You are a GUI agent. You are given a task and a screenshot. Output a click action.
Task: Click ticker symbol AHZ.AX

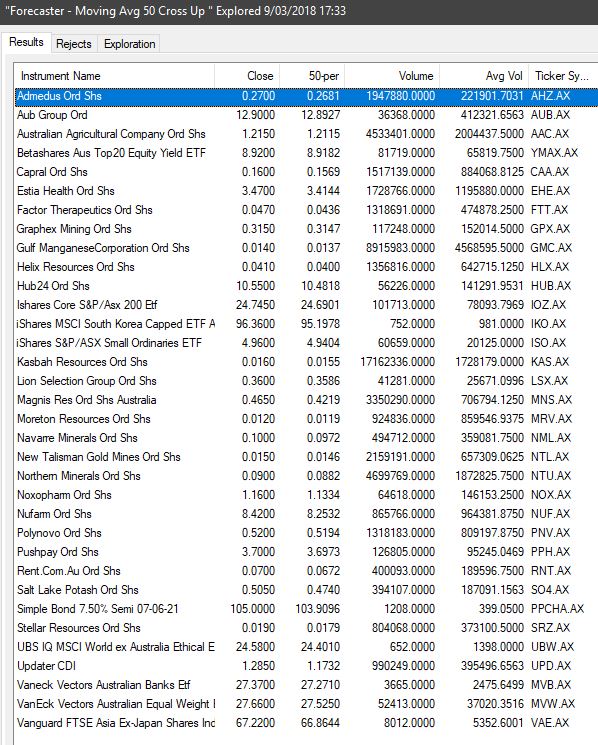point(550,96)
